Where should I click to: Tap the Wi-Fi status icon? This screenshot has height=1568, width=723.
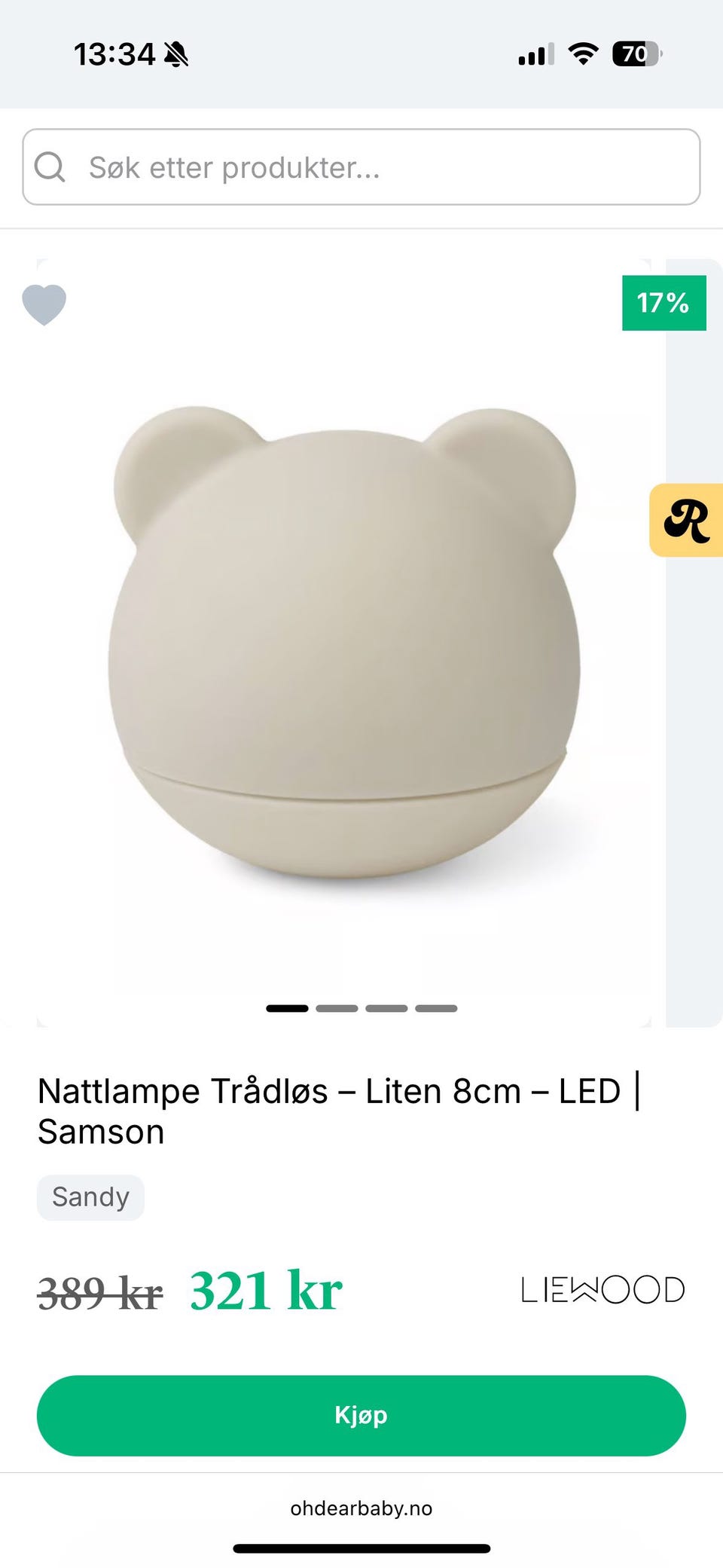click(x=583, y=53)
